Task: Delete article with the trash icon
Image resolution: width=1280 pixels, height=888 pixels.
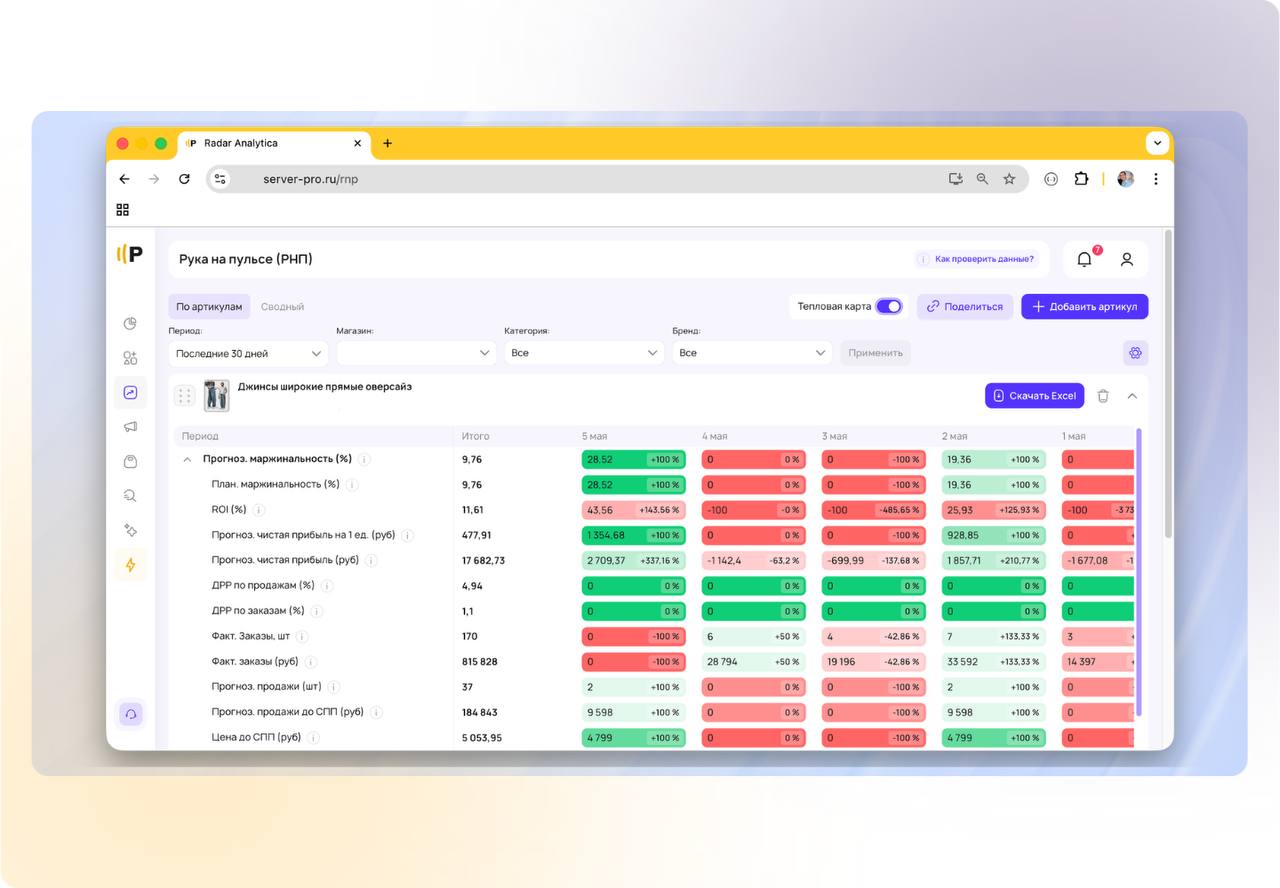Action: tap(1103, 396)
